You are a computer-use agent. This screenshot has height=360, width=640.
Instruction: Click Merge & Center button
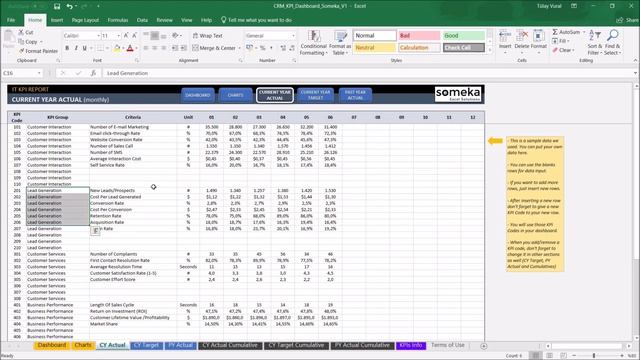pos(214,48)
